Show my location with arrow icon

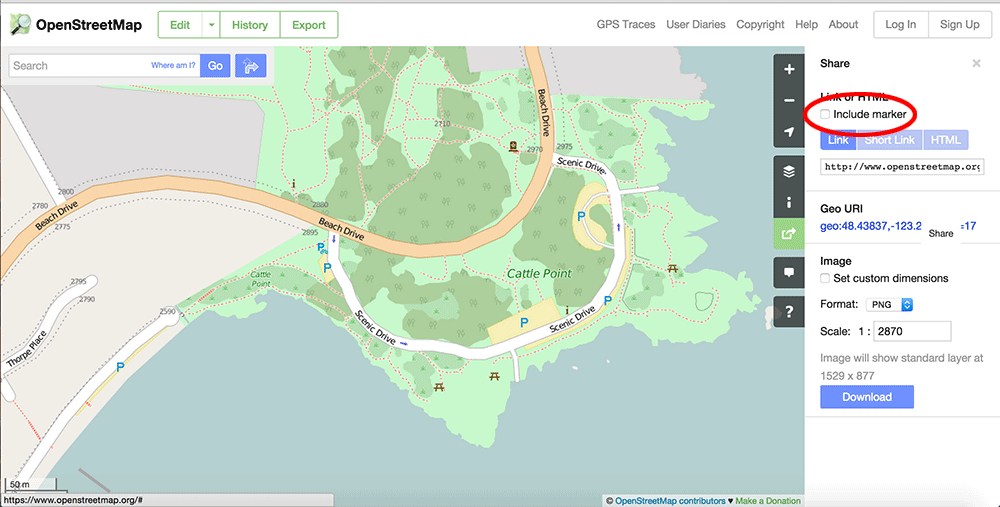[x=789, y=131]
